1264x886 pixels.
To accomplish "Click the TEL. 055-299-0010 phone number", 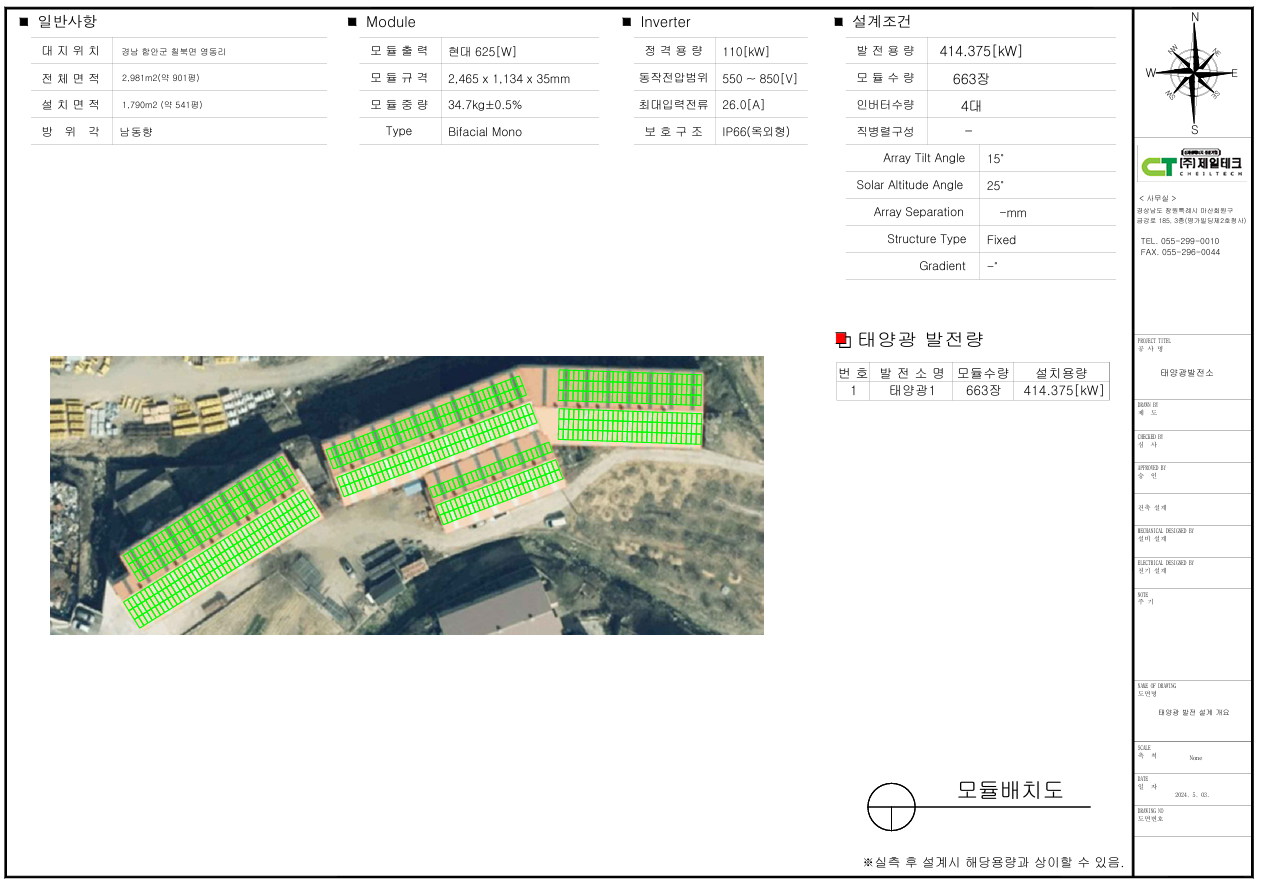I will (1180, 242).
